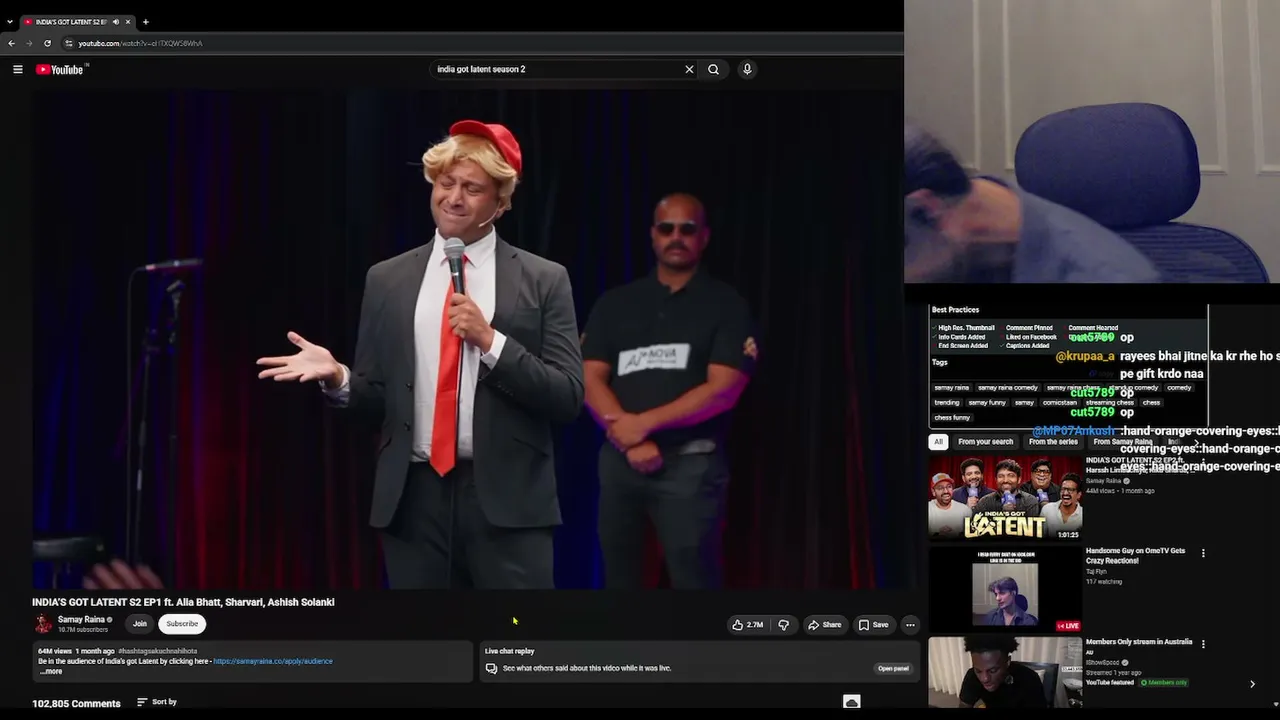Like the video with 2.7M likes
1280x720 pixels.
748,625
